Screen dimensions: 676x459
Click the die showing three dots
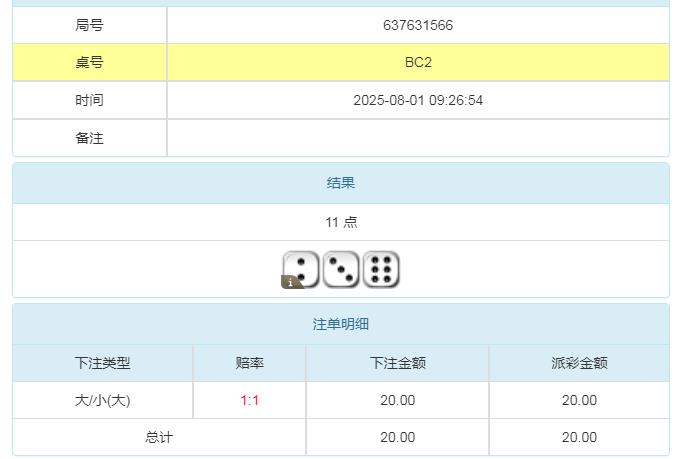coord(341,269)
